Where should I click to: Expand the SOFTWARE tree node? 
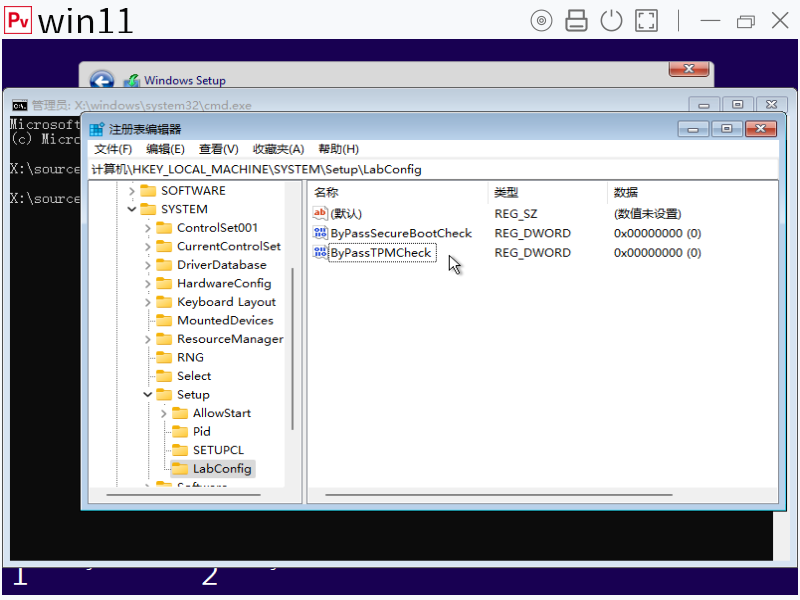point(132,191)
